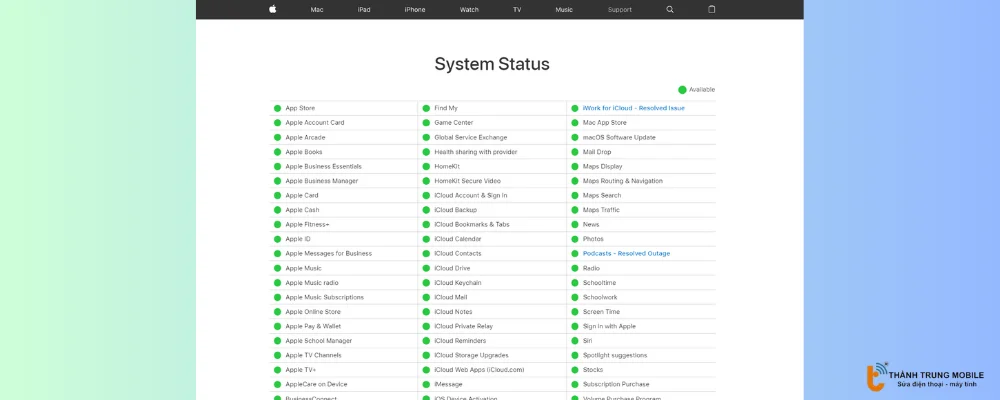
Task: Click status dot beside Apple Cash
Action: click(277, 209)
